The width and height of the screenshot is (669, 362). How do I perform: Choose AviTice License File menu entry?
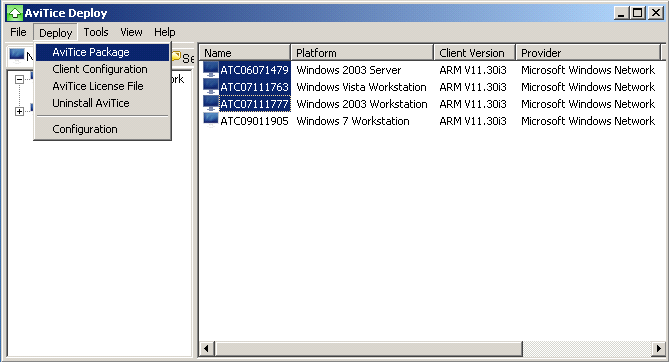[x=102, y=86]
